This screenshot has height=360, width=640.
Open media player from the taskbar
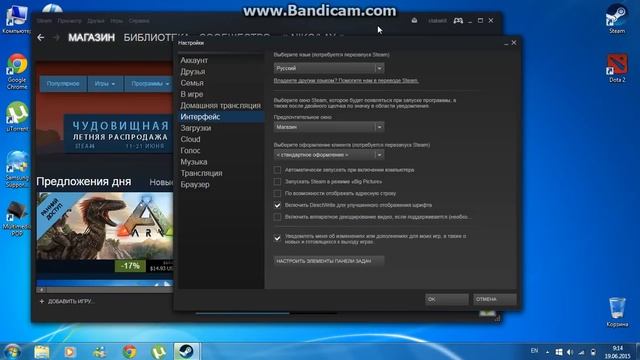[69, 351]
